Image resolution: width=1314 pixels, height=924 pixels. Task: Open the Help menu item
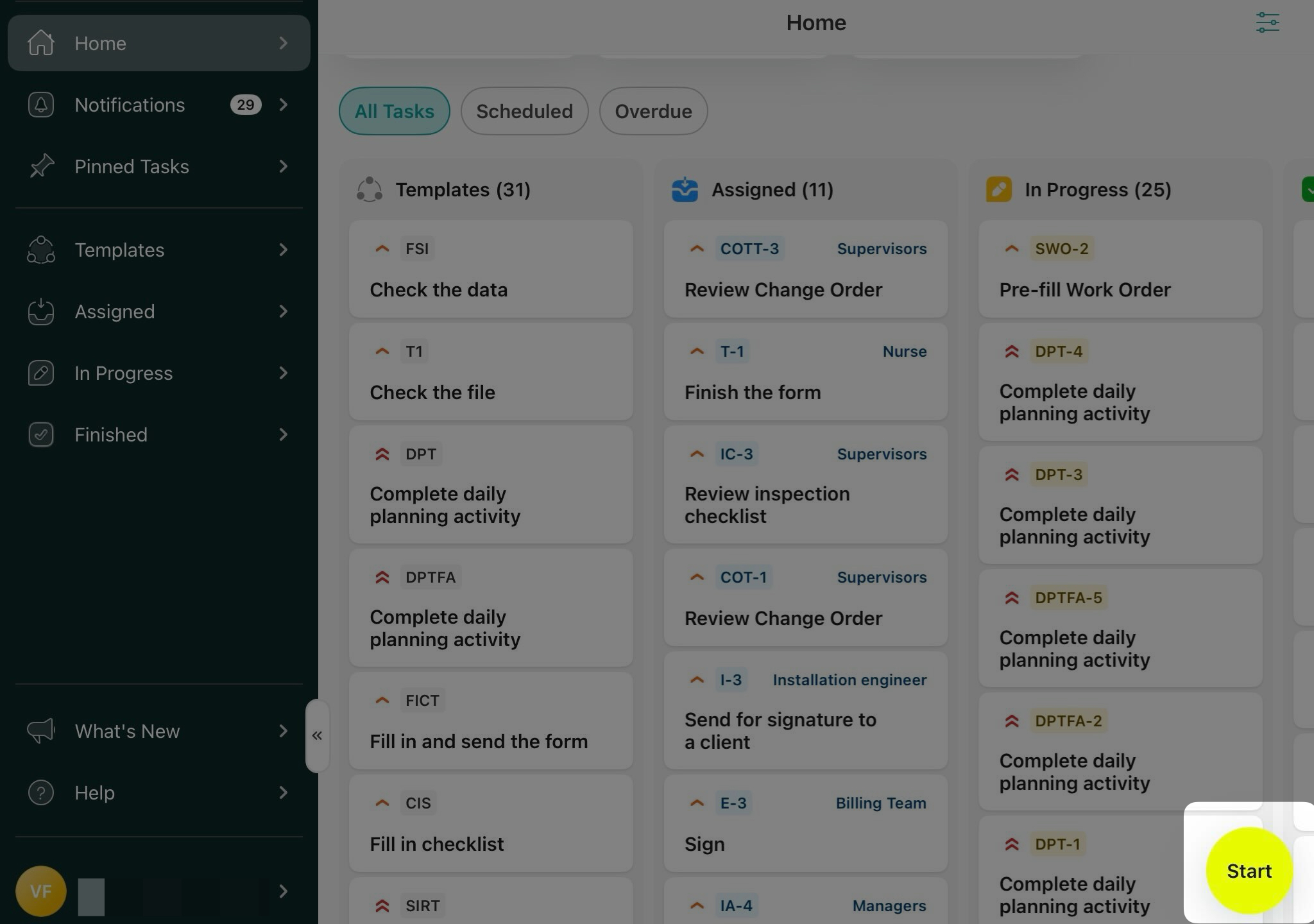coord(94,792)
